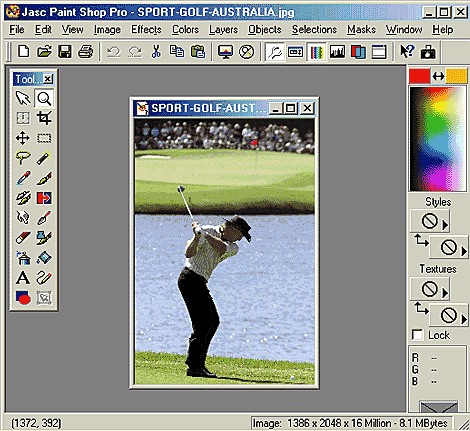Viewport: 470px width, 431px height.
Task: Click the cursor coordinates in status bar
Action: [x=36, y=423]
